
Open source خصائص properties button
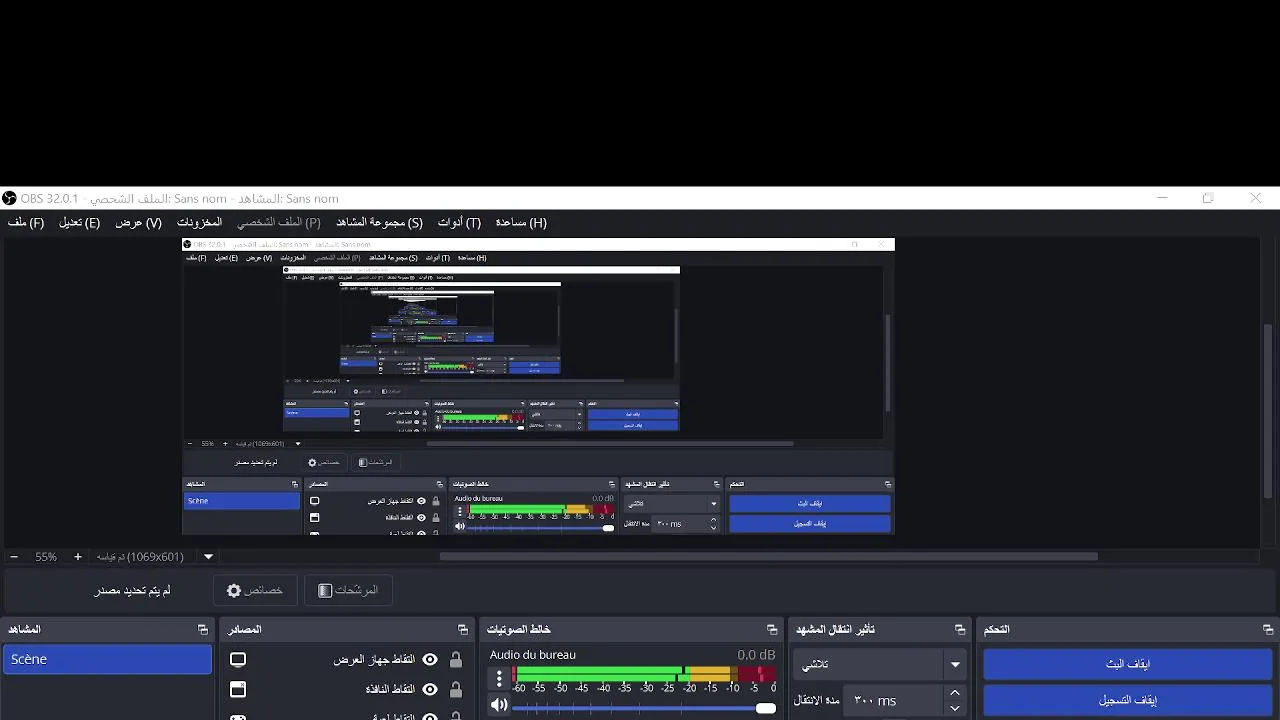[x=255, y=590]
